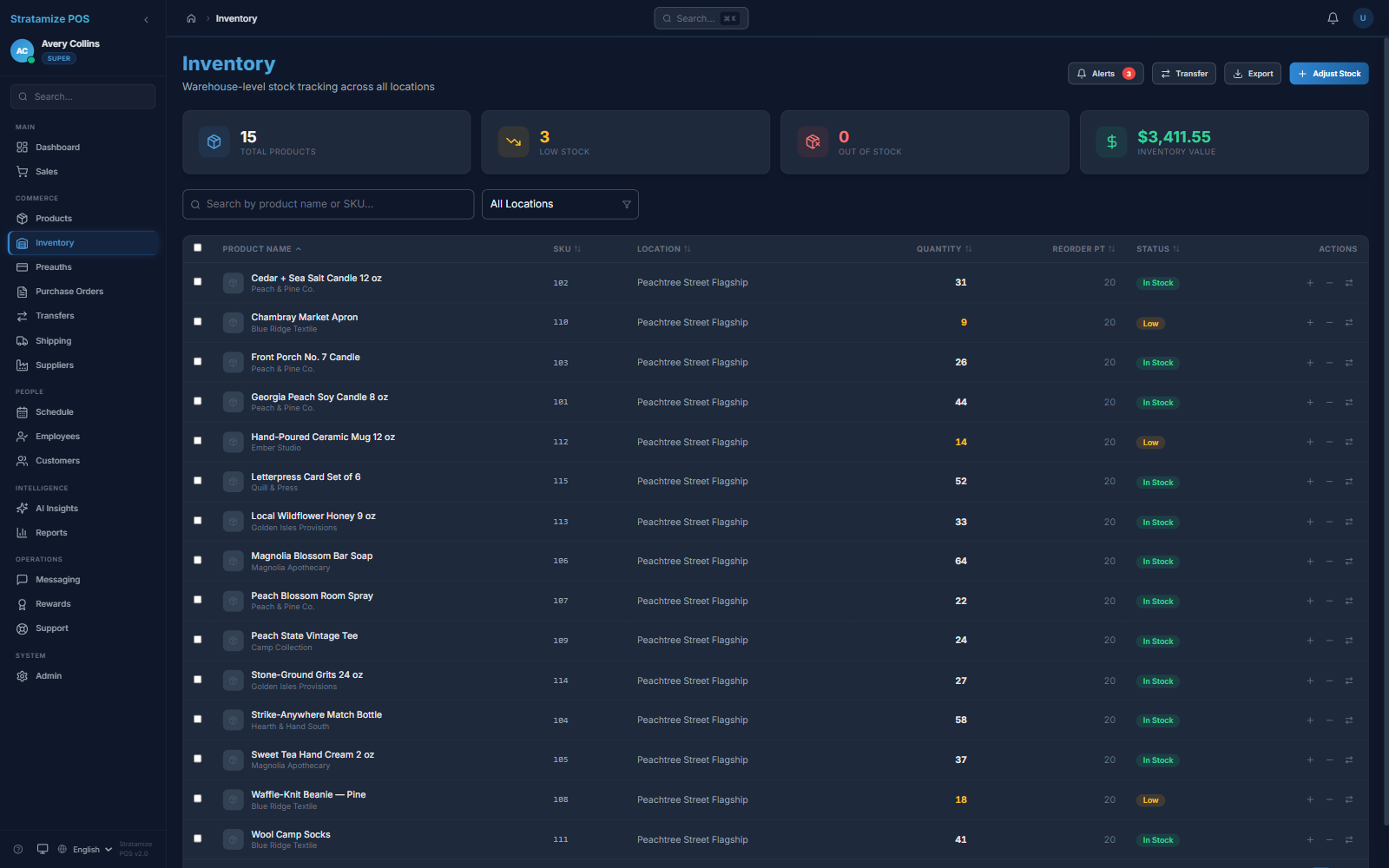Viewport: 1389px width, 868px height.
Task: Click the user avatar icon top right
Action: (1363, 18)
